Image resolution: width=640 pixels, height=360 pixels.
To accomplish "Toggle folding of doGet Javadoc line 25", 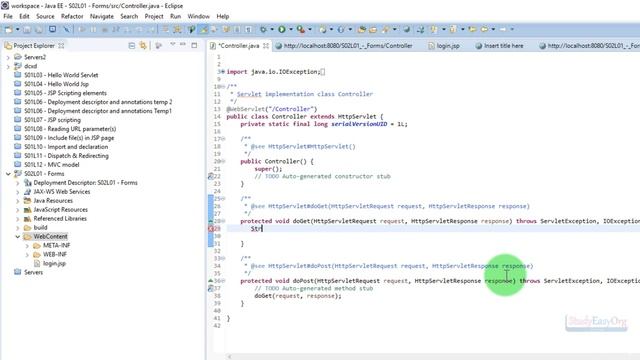I will tap(223, 198).
